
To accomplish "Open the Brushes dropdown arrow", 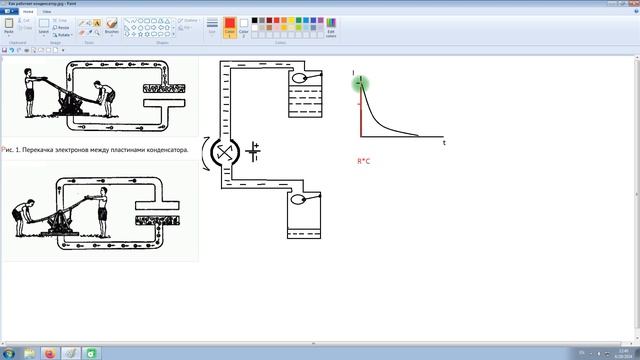I will coord(111,36).
